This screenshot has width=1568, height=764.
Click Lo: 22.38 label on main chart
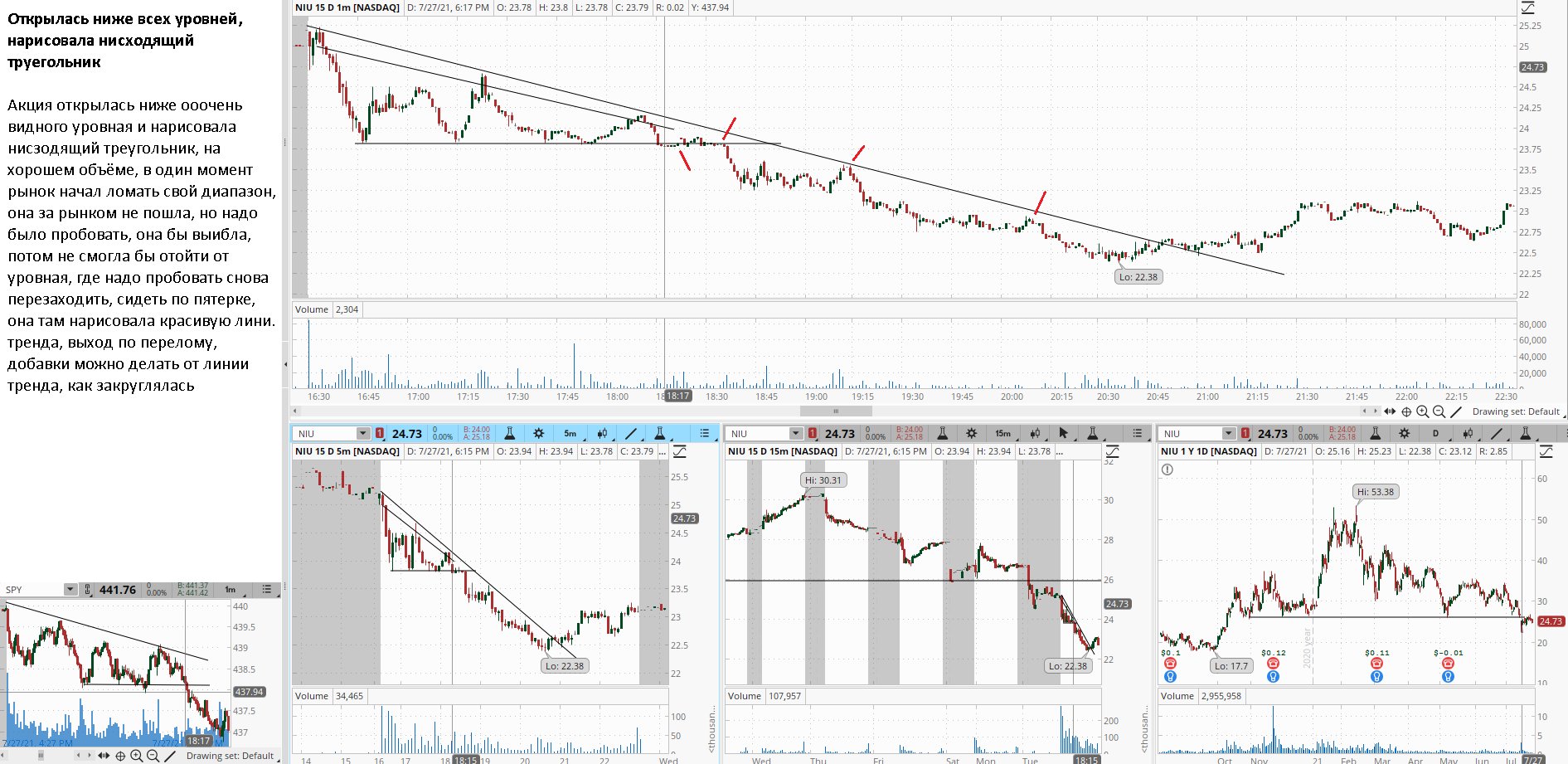pyautogui.click(x=1138, y=277)
